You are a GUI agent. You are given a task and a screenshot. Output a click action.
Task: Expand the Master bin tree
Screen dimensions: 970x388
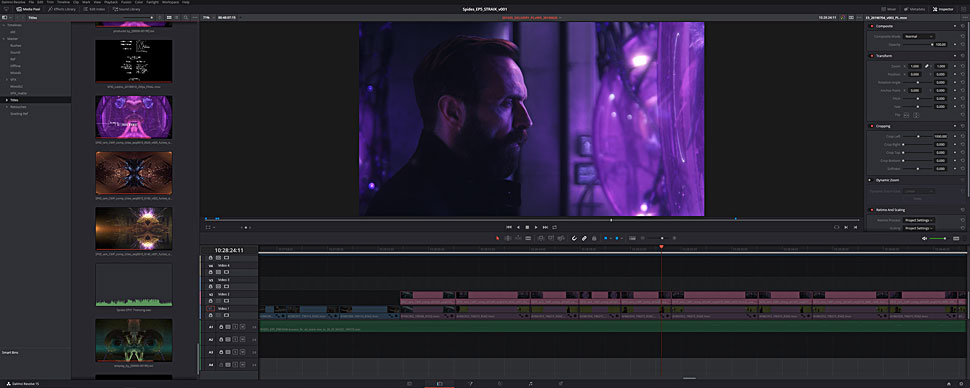(4, 38)
